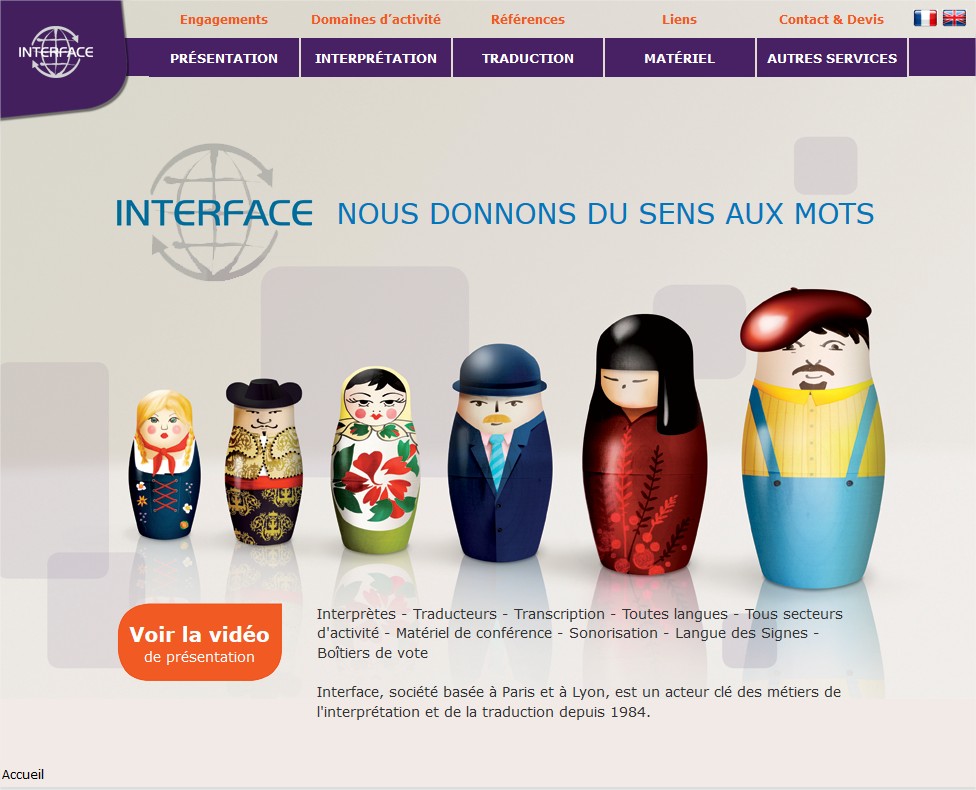
Task: Go to Contact & Devis
Action: (832, 19)
